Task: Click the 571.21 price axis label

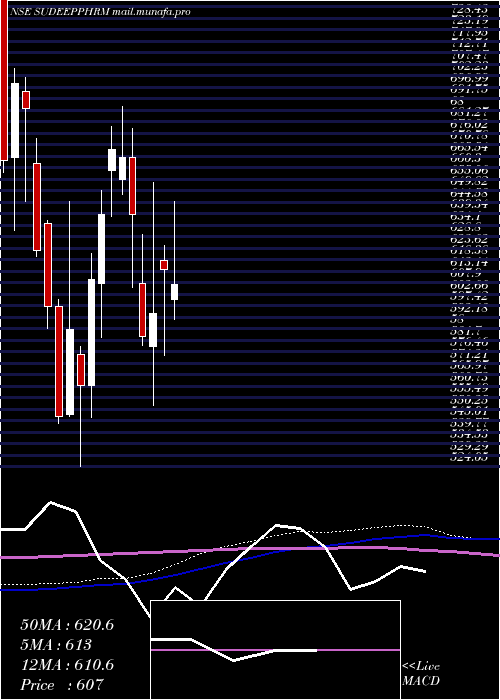Action: 469,355
